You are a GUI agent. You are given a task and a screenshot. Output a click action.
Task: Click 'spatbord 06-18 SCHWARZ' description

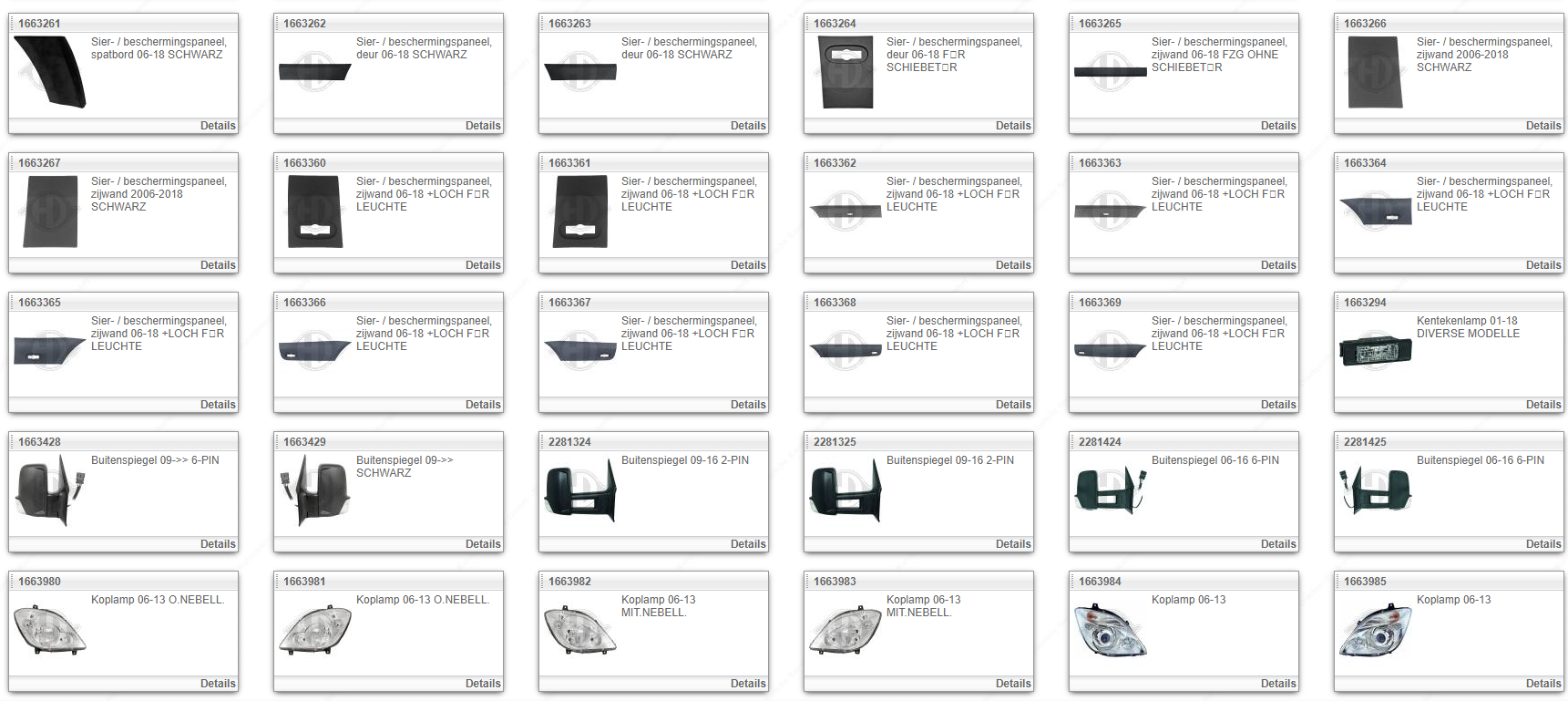click(157, 55)
